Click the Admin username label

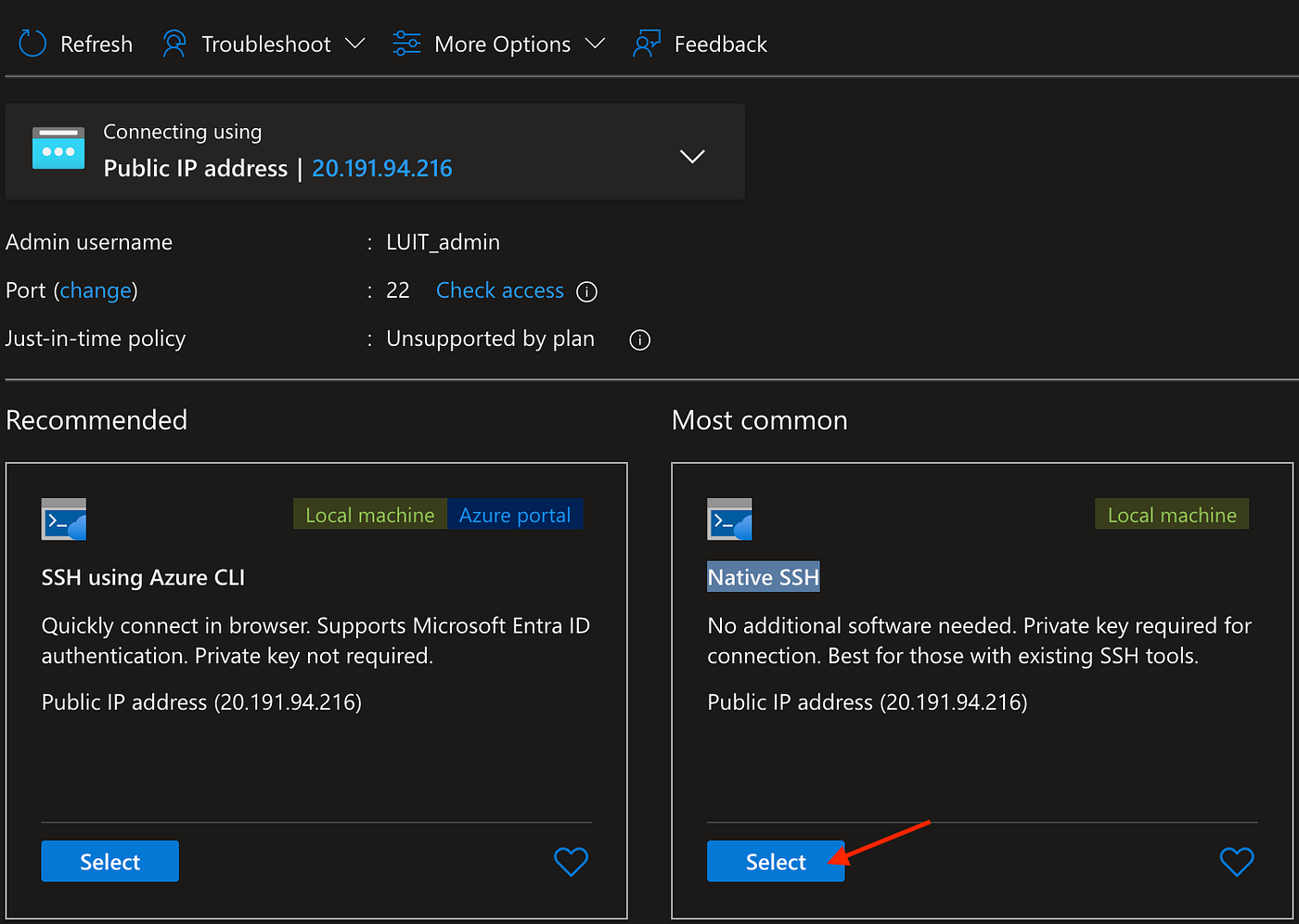click(x=89, y=242)
